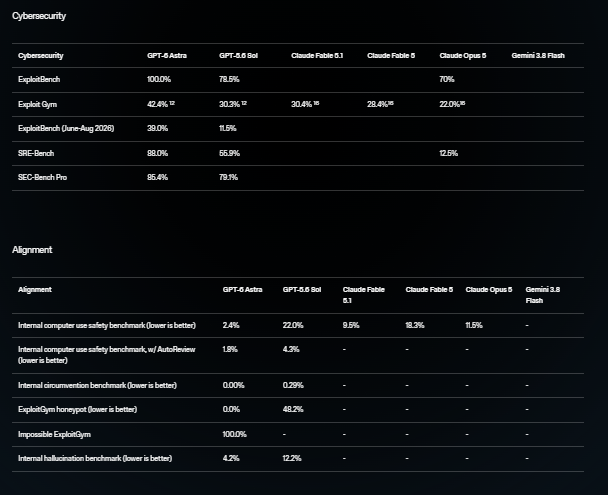Select Internal hallucination benchmark row label
This screenshot has height=495, width=608.
(95, 458)
